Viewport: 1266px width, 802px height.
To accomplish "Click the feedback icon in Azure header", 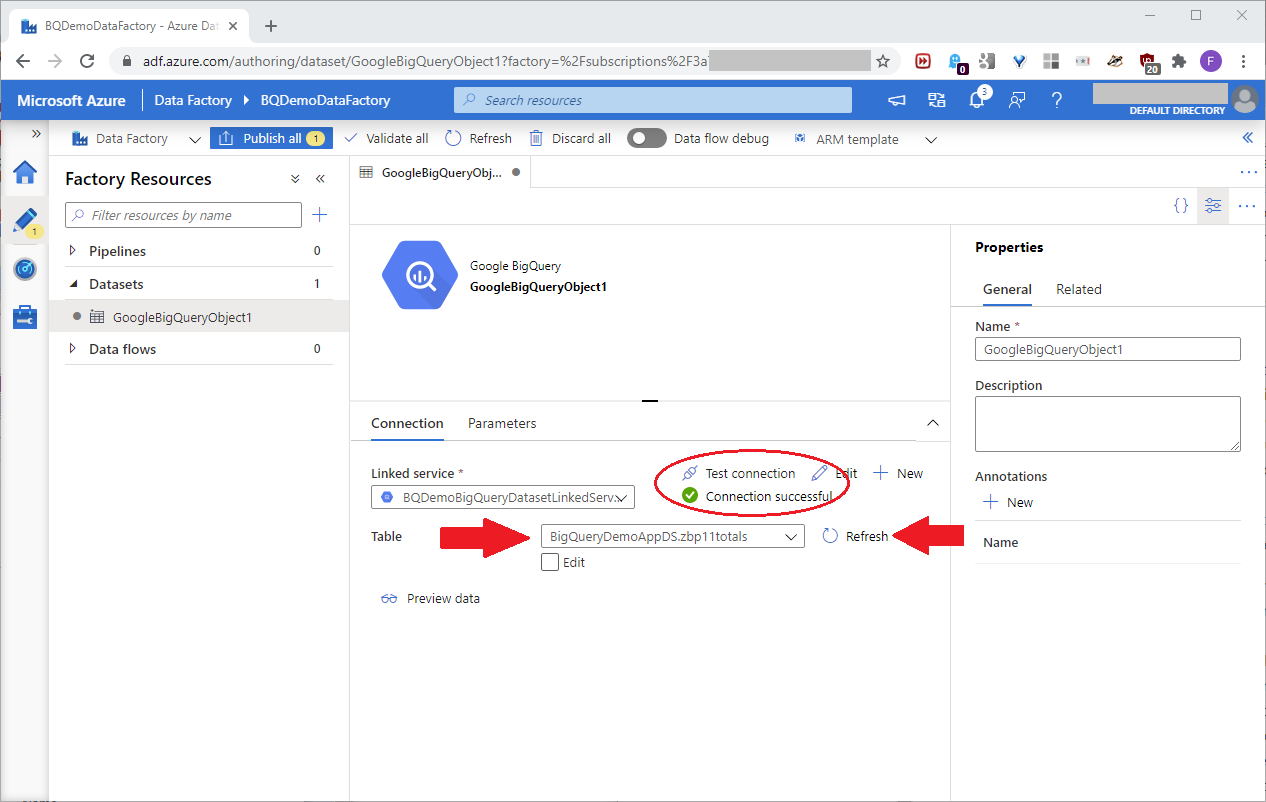I will pos(1017,100).
